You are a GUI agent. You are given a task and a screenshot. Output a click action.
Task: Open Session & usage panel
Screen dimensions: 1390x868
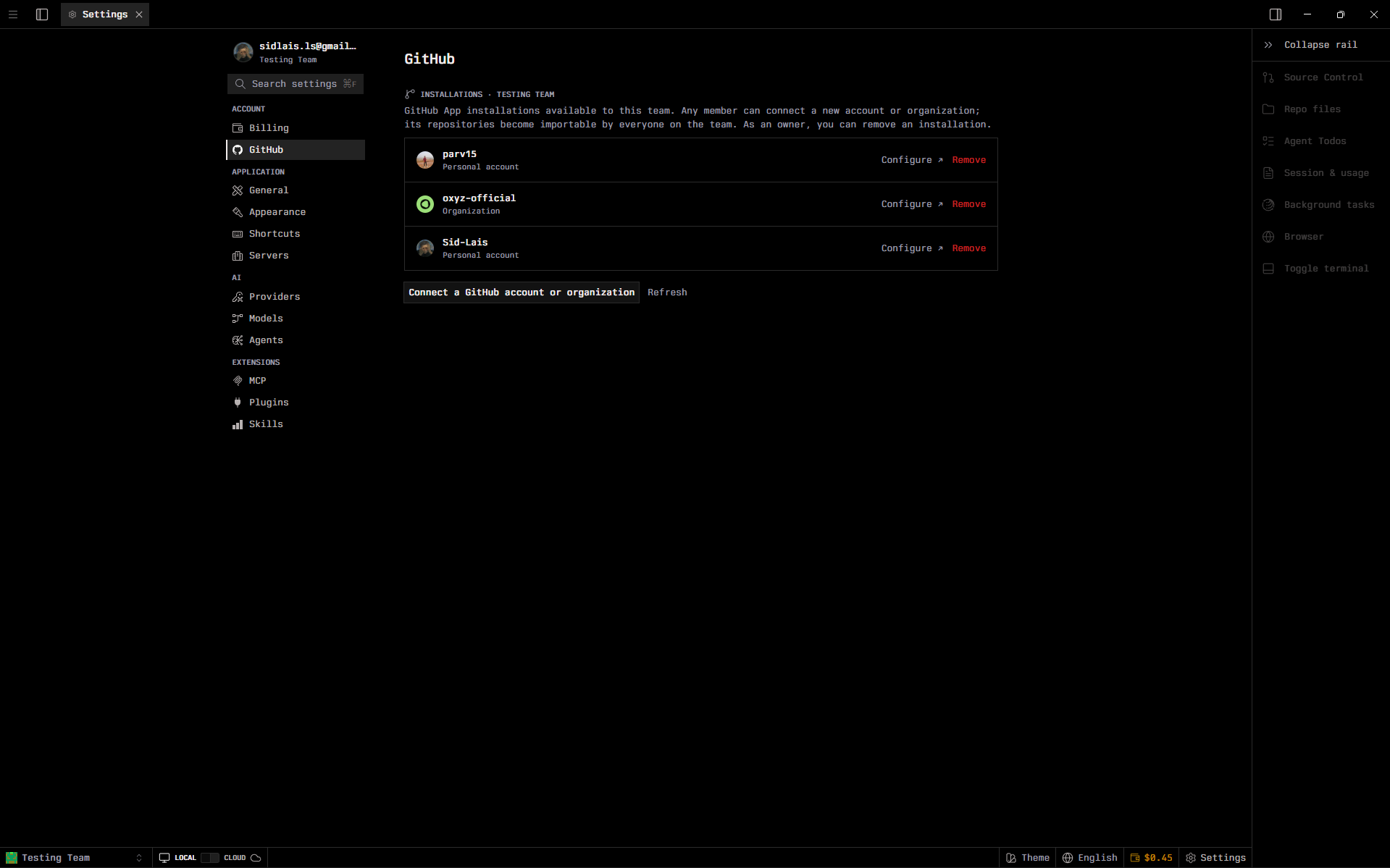tap(1320, 173)
